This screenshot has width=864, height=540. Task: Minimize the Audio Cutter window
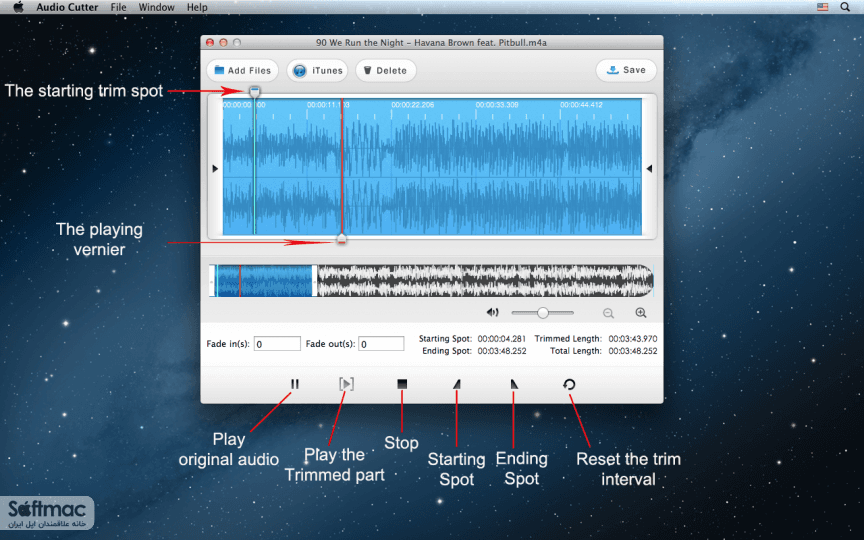tap(223, 42)
